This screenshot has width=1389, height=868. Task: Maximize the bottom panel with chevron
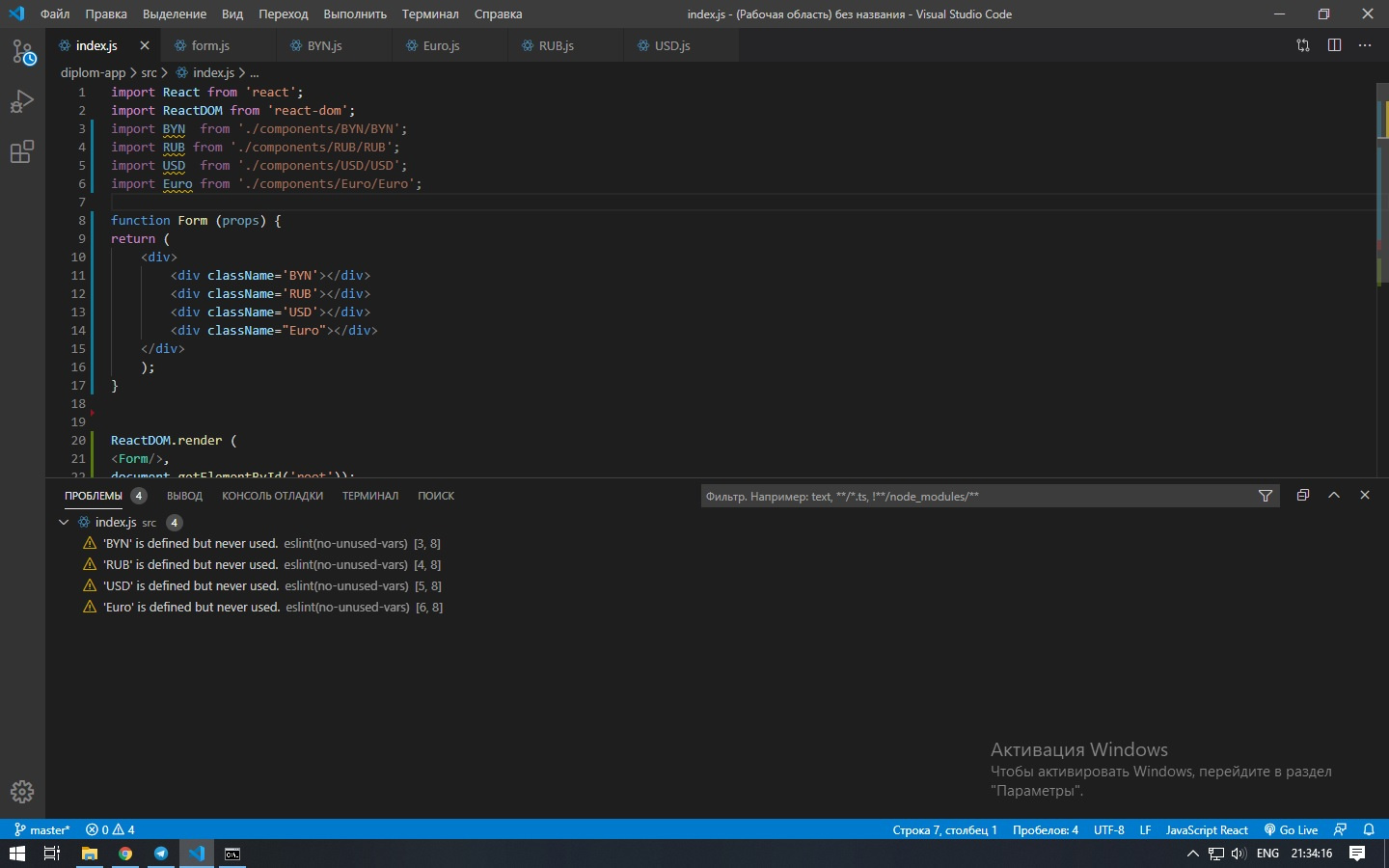[1334, 495]
